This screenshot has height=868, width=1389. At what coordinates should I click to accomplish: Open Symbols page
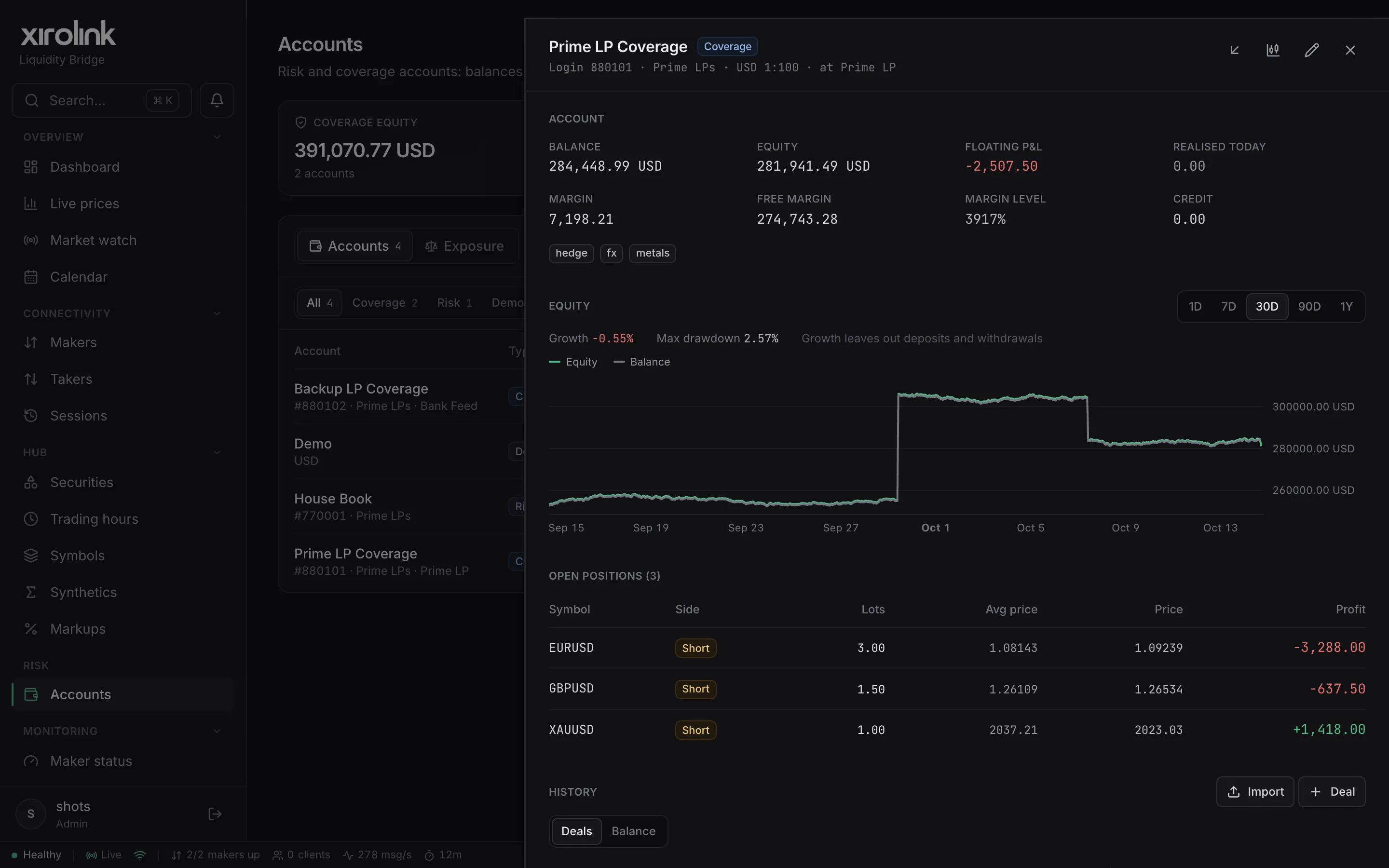pos(123,556)
